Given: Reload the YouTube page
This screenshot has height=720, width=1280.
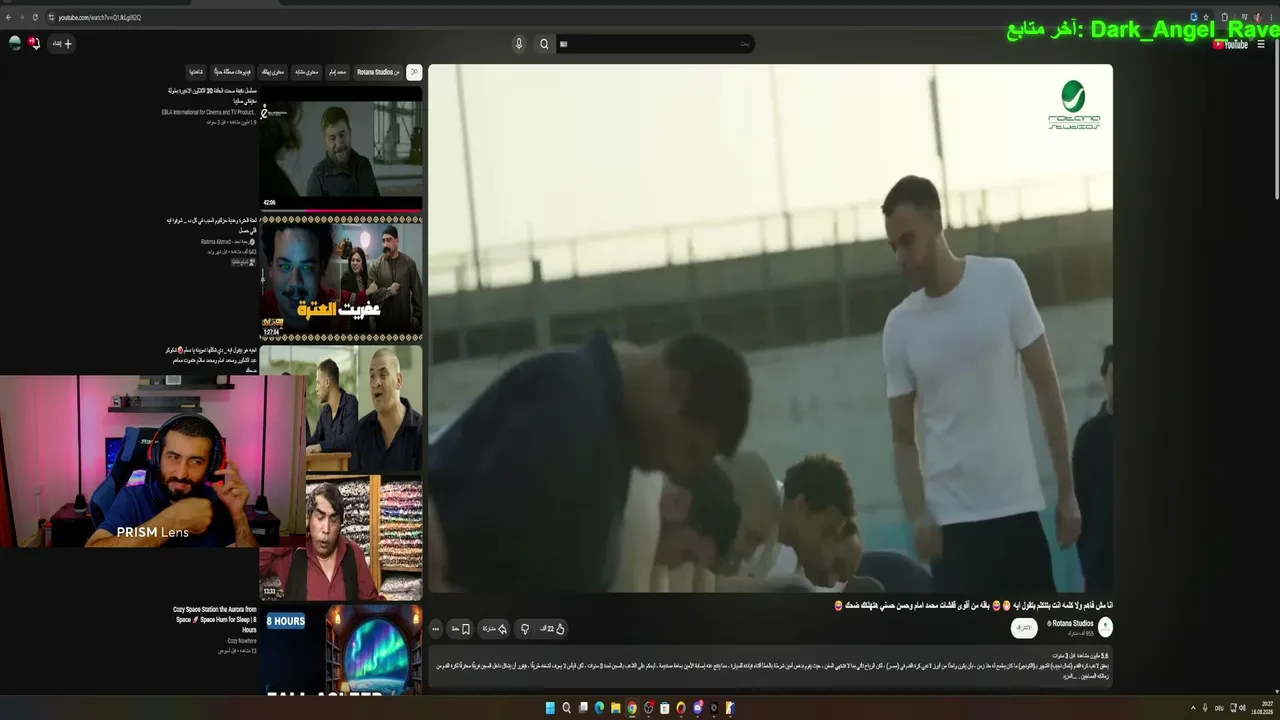Looking at the screenshot, I should click(x=35, y=17).
